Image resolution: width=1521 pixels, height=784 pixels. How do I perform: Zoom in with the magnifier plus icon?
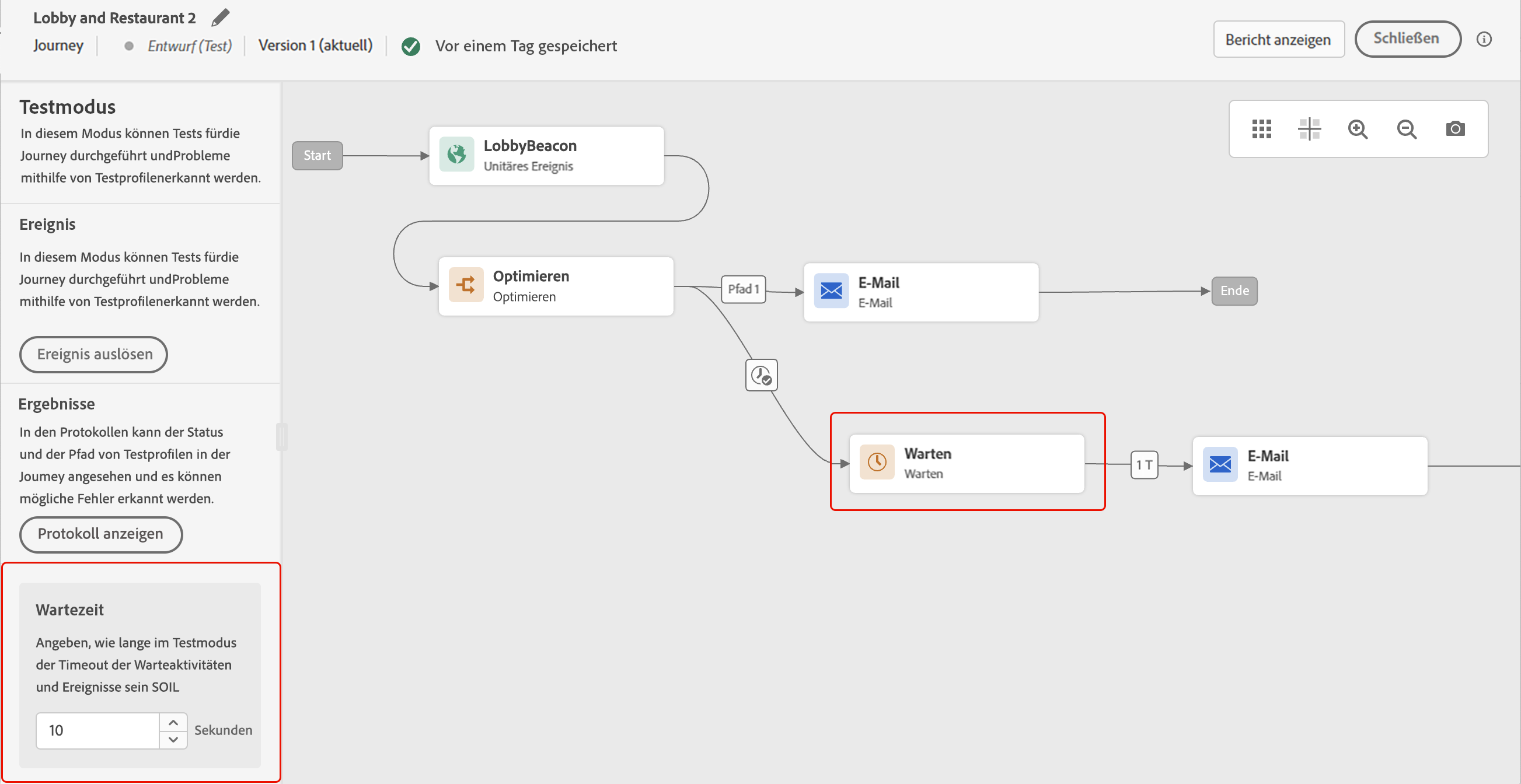pos(1358,128)
